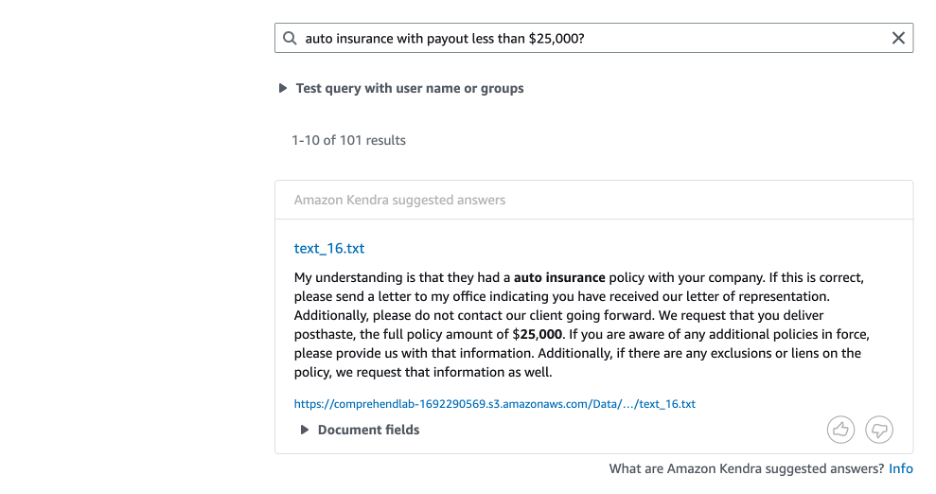Click the Info link about suggested answers

pyautogui.click(x=900, y=468)
